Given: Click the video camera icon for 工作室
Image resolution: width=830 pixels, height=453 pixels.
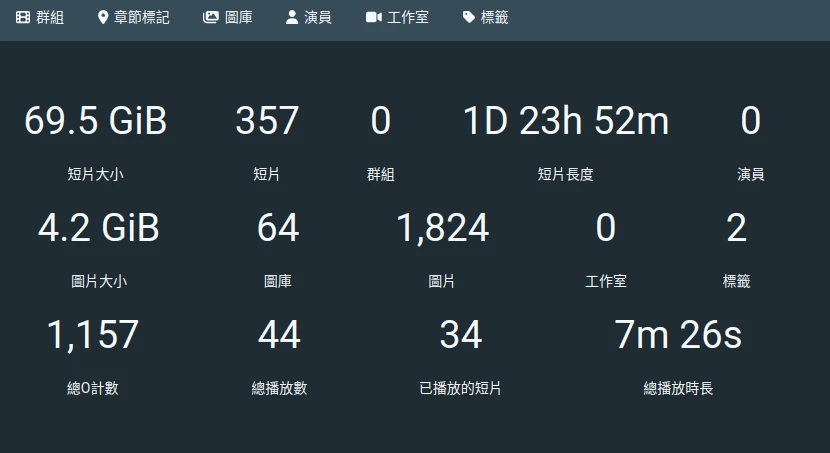Looking at the screenshot, I should pos(374,17).
